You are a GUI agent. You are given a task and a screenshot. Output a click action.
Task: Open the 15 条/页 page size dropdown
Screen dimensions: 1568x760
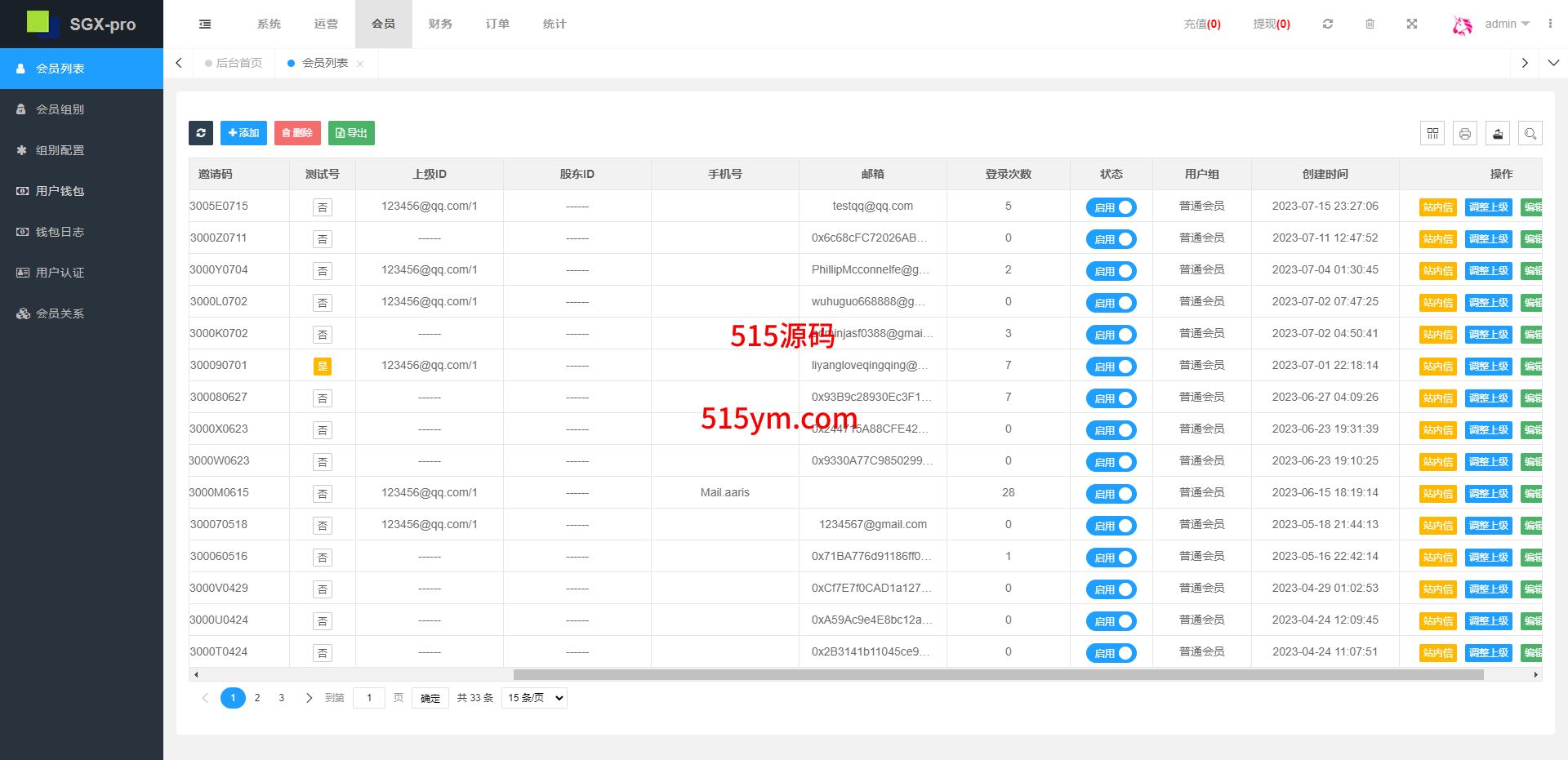(x=535, y=698)
